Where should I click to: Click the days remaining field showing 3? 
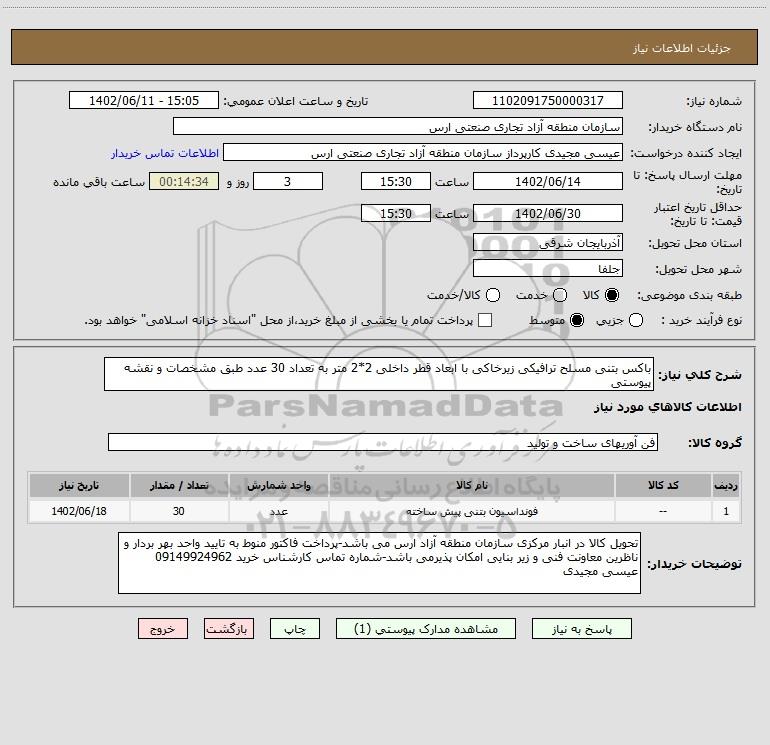pos(288,181)
